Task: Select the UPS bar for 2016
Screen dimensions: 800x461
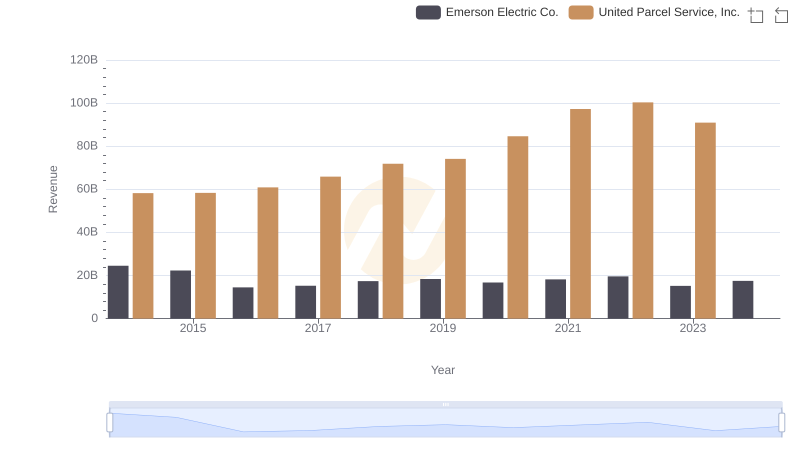Action: click(x=268, y=253)
